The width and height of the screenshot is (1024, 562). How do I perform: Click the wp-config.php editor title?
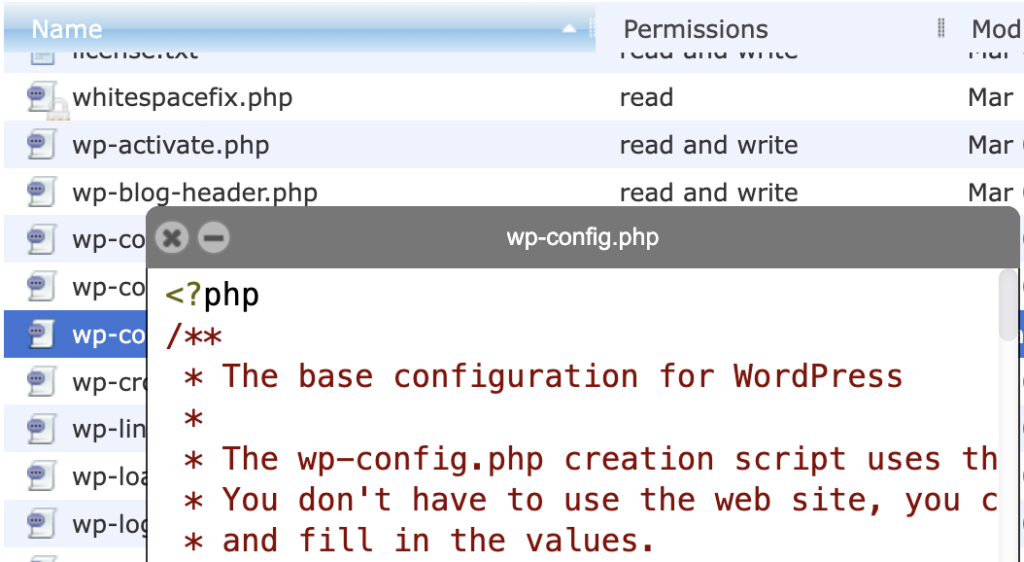(x=583, y=238)
